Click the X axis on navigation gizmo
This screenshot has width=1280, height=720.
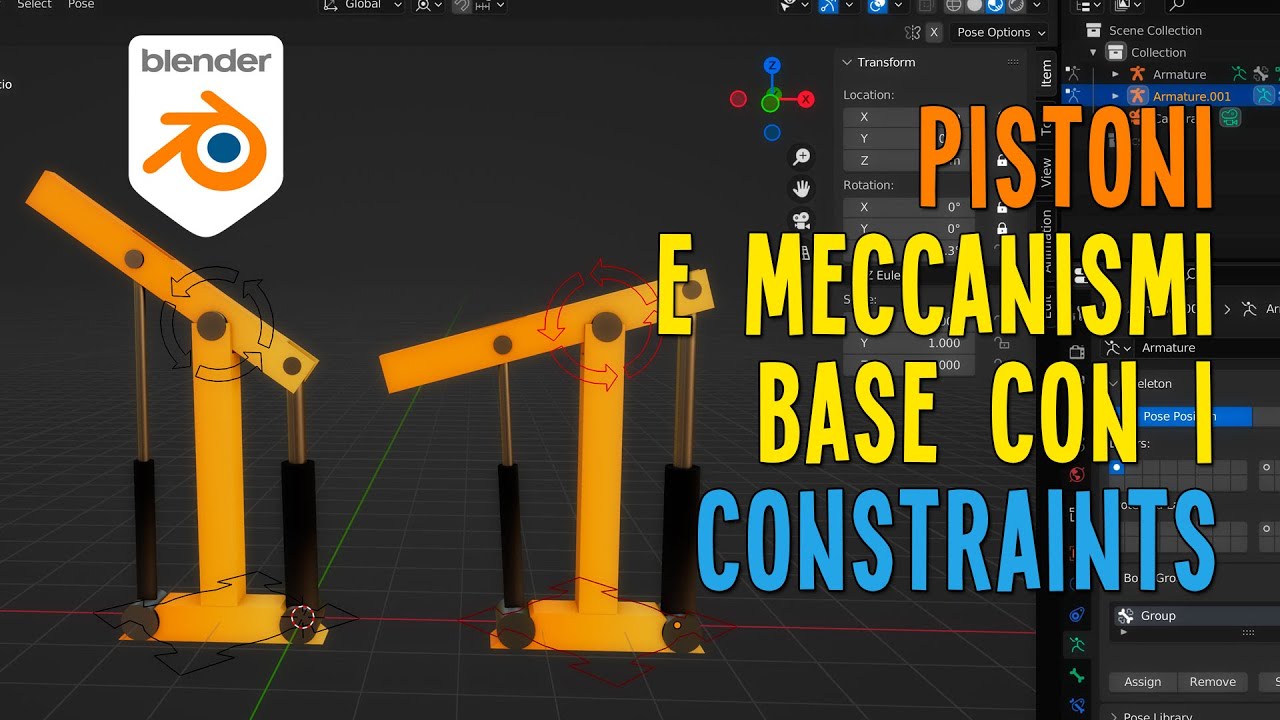pyautogui.click(x=806, y=99)
